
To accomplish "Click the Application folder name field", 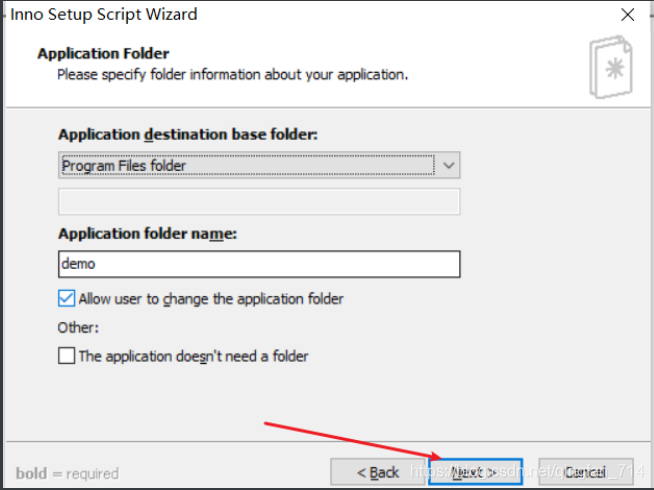I will point(259,264).
